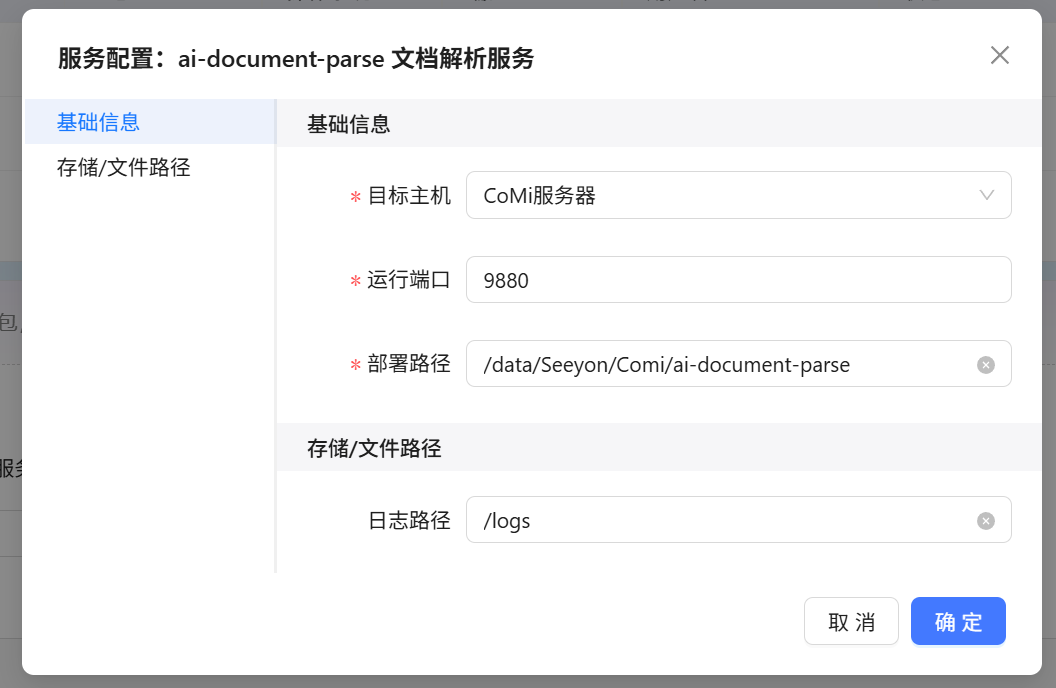Click the CoMi服务器 selected value text
Image resolution: width=1056 pixels, height=688 pixels.
(540, 196)
